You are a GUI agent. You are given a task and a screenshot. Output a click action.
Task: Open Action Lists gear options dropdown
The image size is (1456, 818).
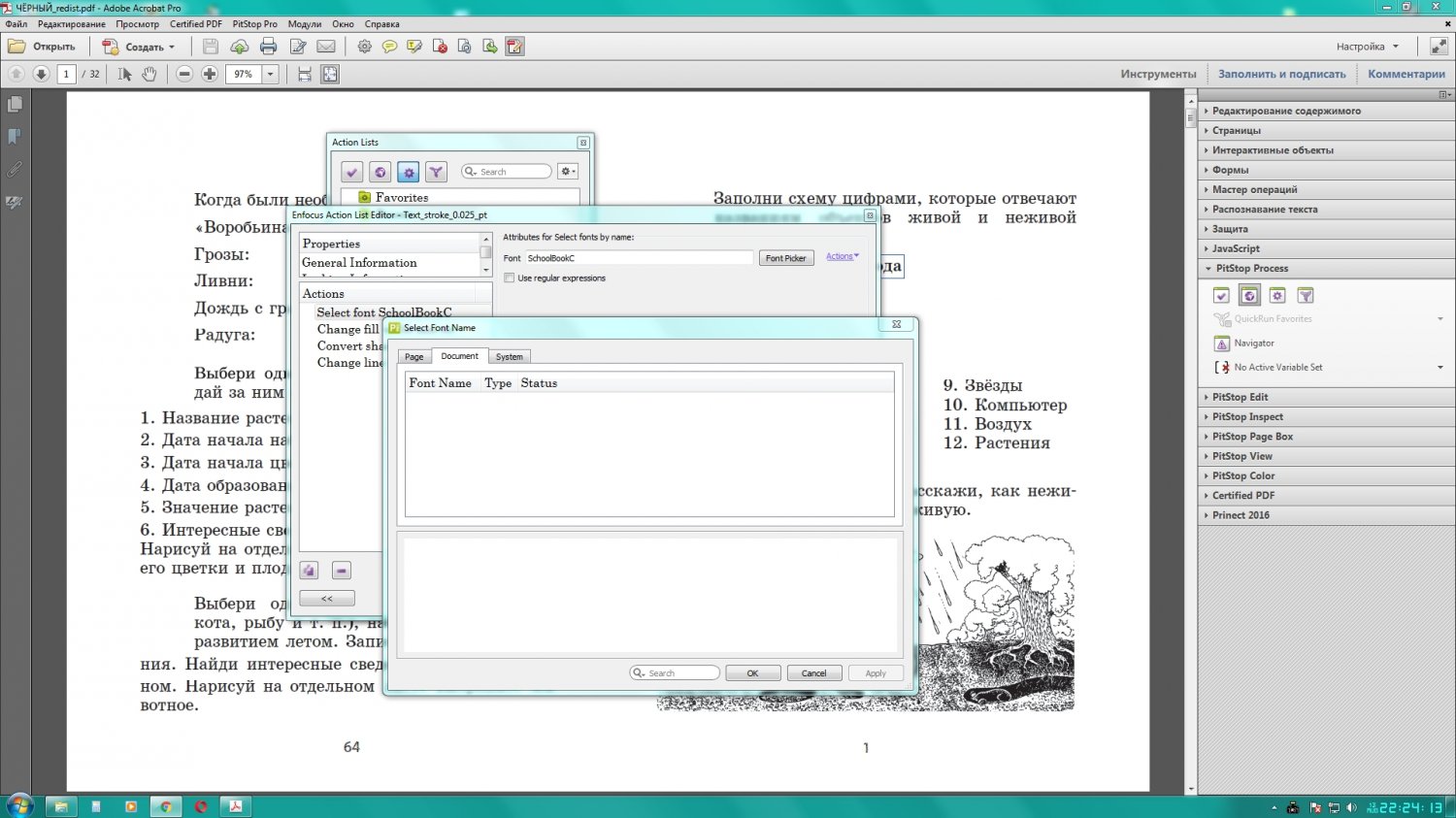click(x=568, y=172)
